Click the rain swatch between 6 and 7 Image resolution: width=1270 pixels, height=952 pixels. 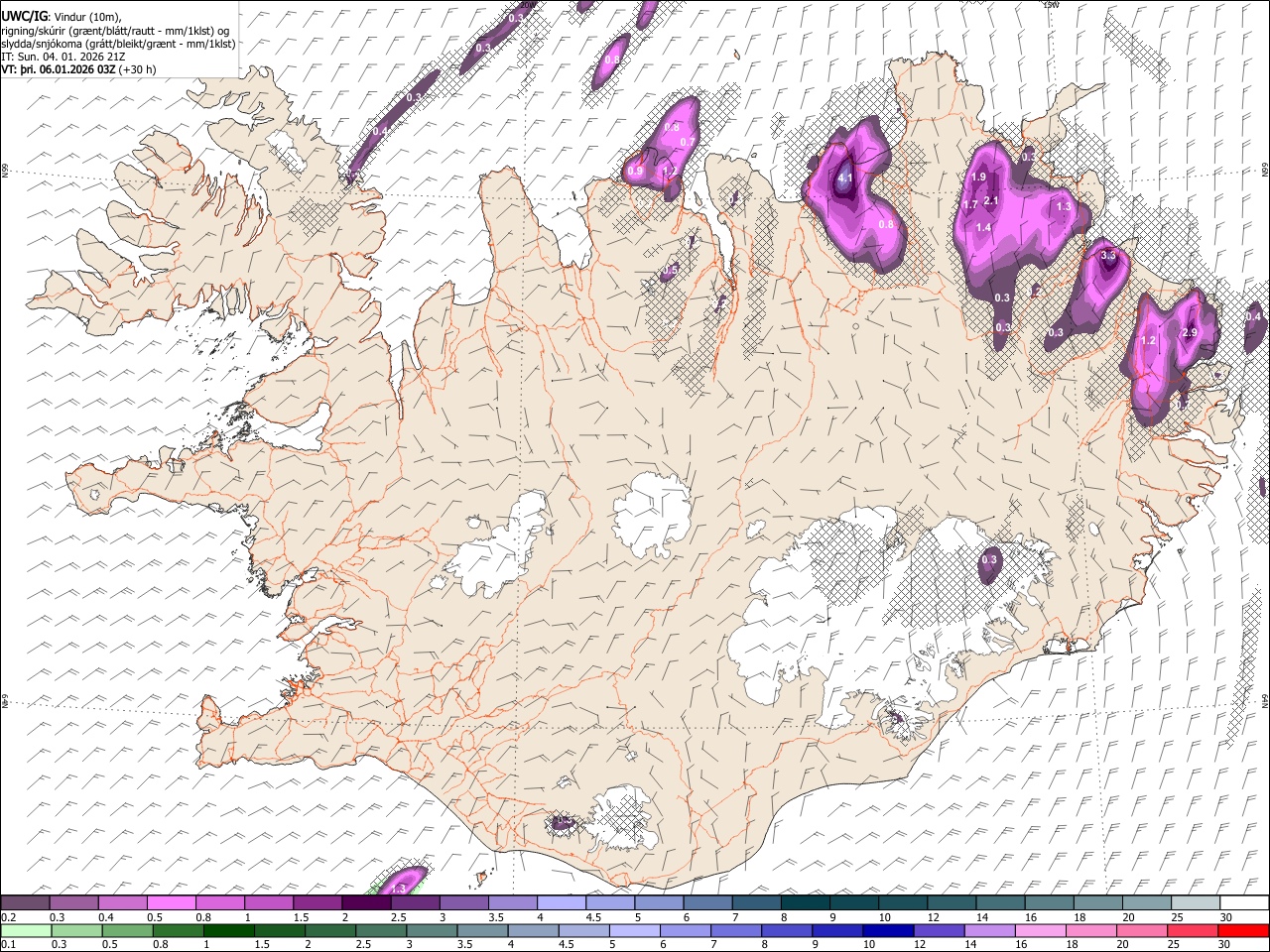click(686, 930)
